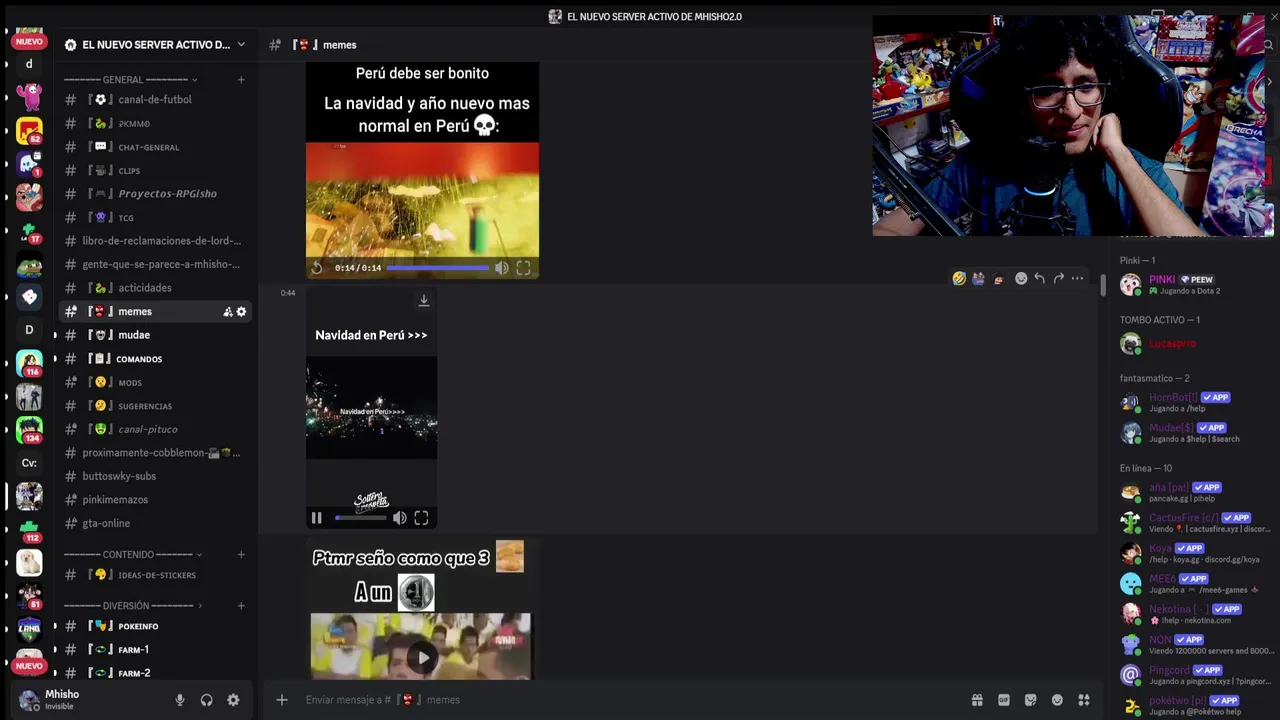
Task: Open add-reaction smiley in message toolbar
Action: pos(1021,279)
